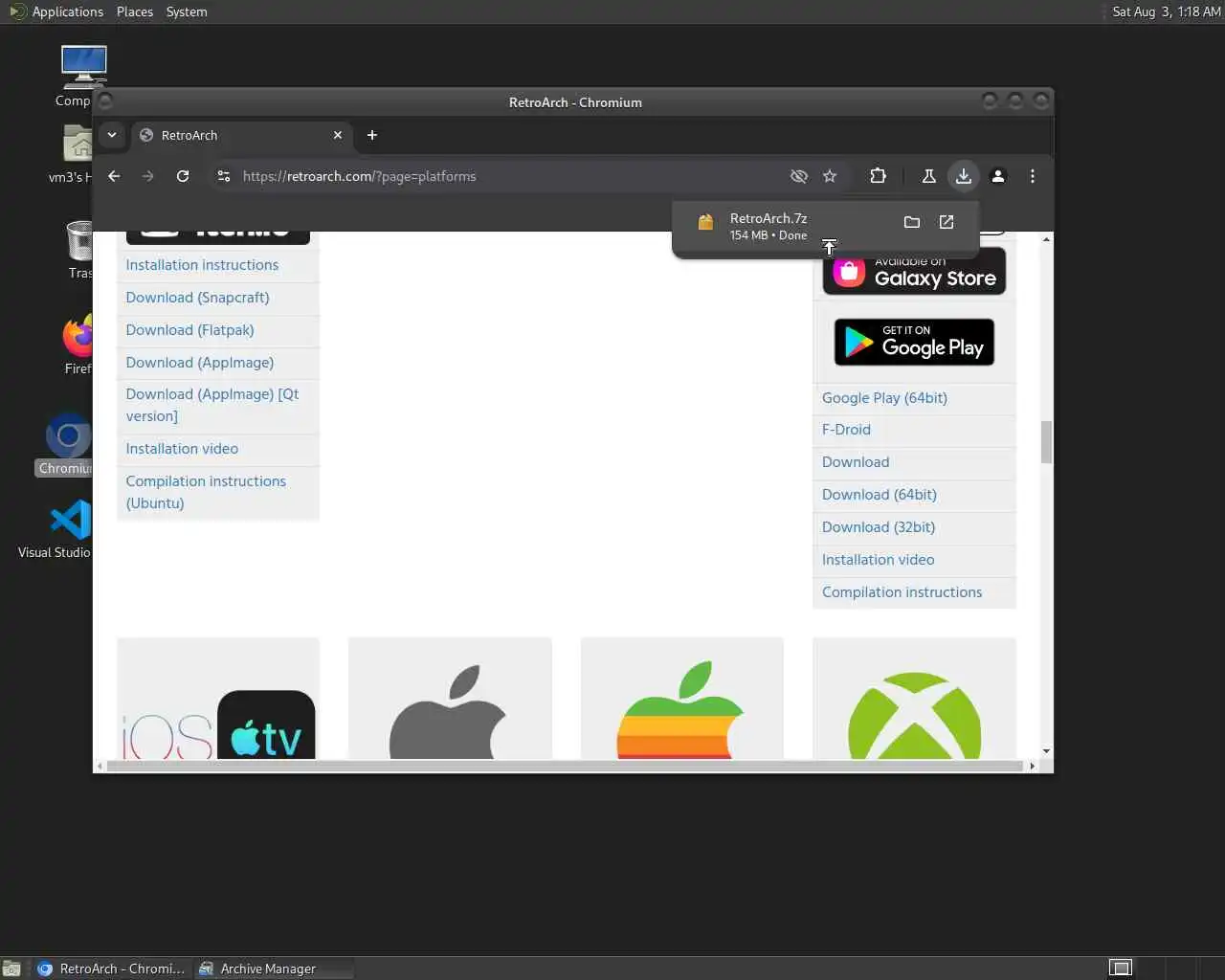
Task: Open Android Compilation instructions link
Action: point(902,592)
